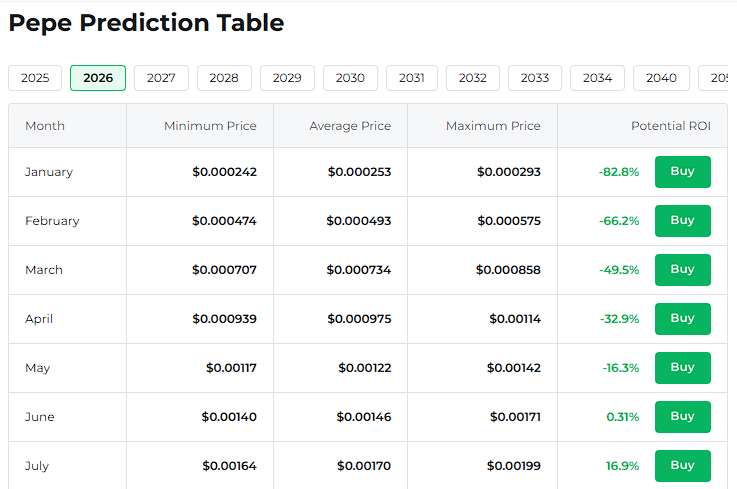Open the 2028 prediction tab

pyautogui.click(x=224, y=78)
